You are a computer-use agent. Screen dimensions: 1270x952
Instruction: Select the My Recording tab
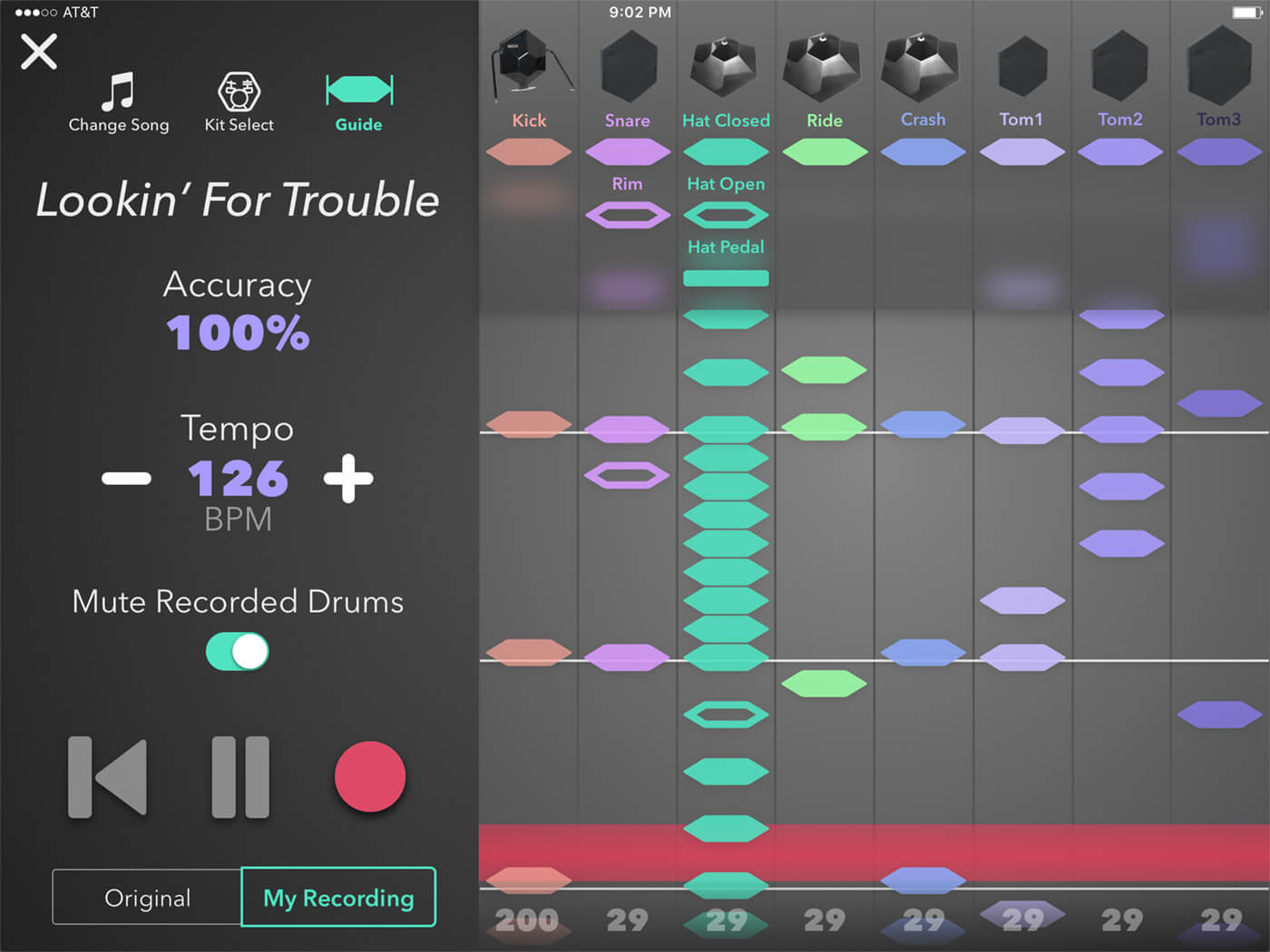pyautogui.click(x=338, y=898)
